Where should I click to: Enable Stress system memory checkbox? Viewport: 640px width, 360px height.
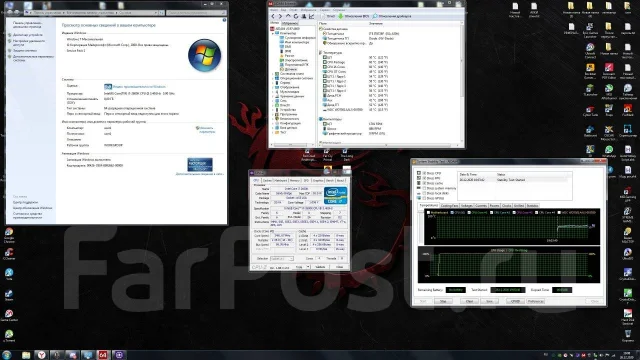pyautogui.click(x=424, y=188)
